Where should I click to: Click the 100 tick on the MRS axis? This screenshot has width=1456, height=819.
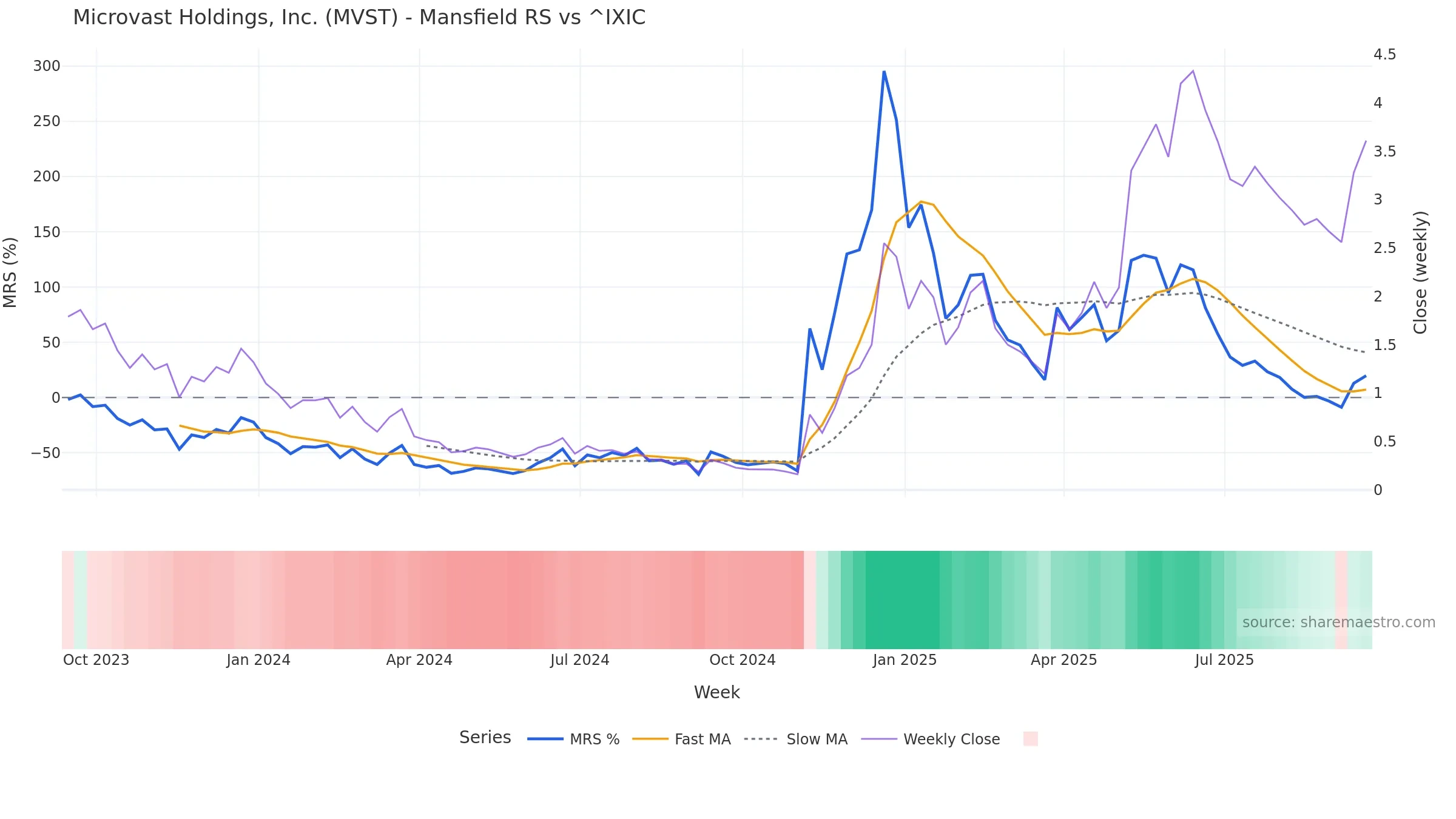click(x=47, y=288)
